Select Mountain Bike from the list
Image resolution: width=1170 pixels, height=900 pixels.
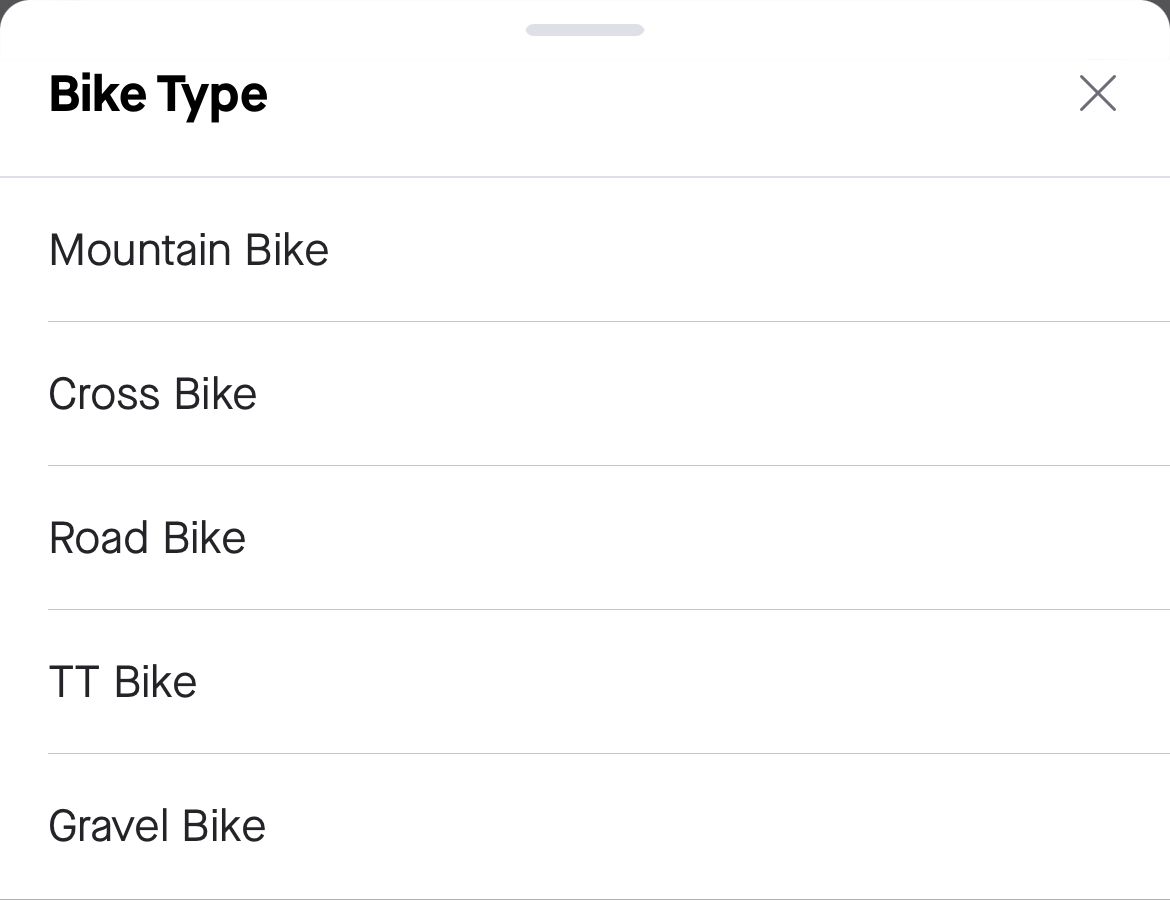189,250
